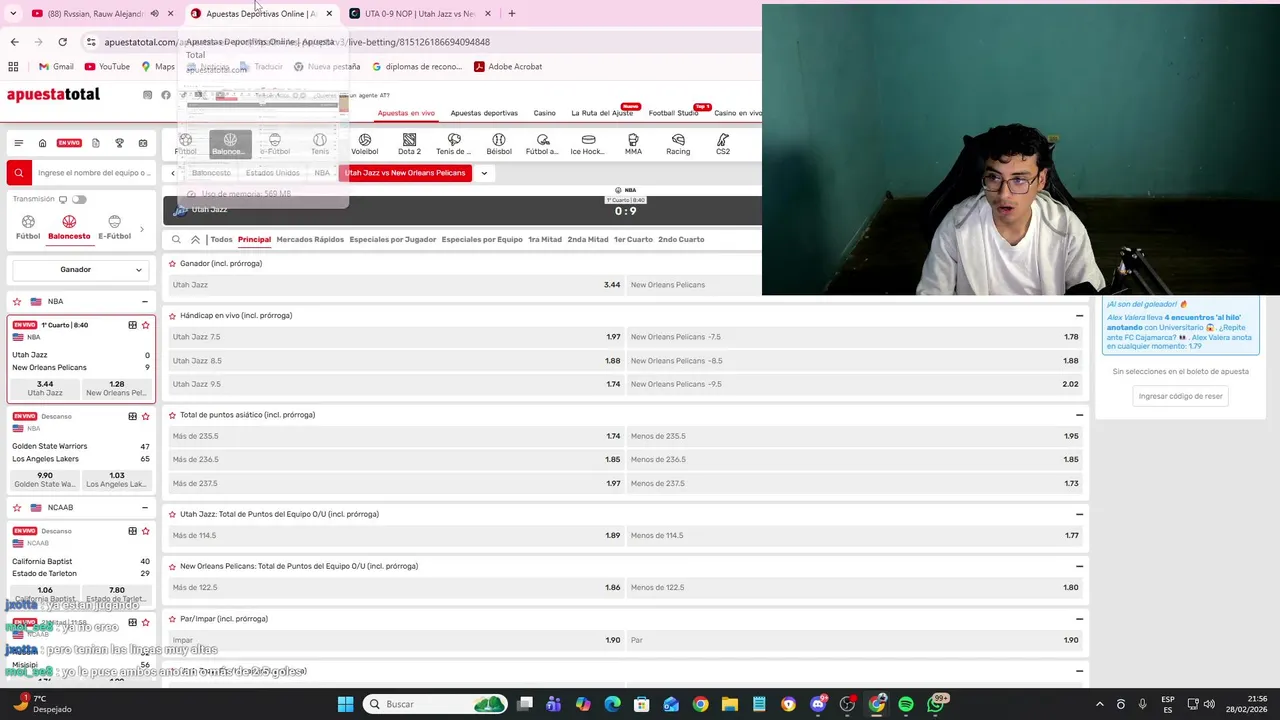The width and height of the screenshot is (1280, 720).
Task: Bet on Utah Jazz 7.5 at 1.97
Action: [396, 337]
